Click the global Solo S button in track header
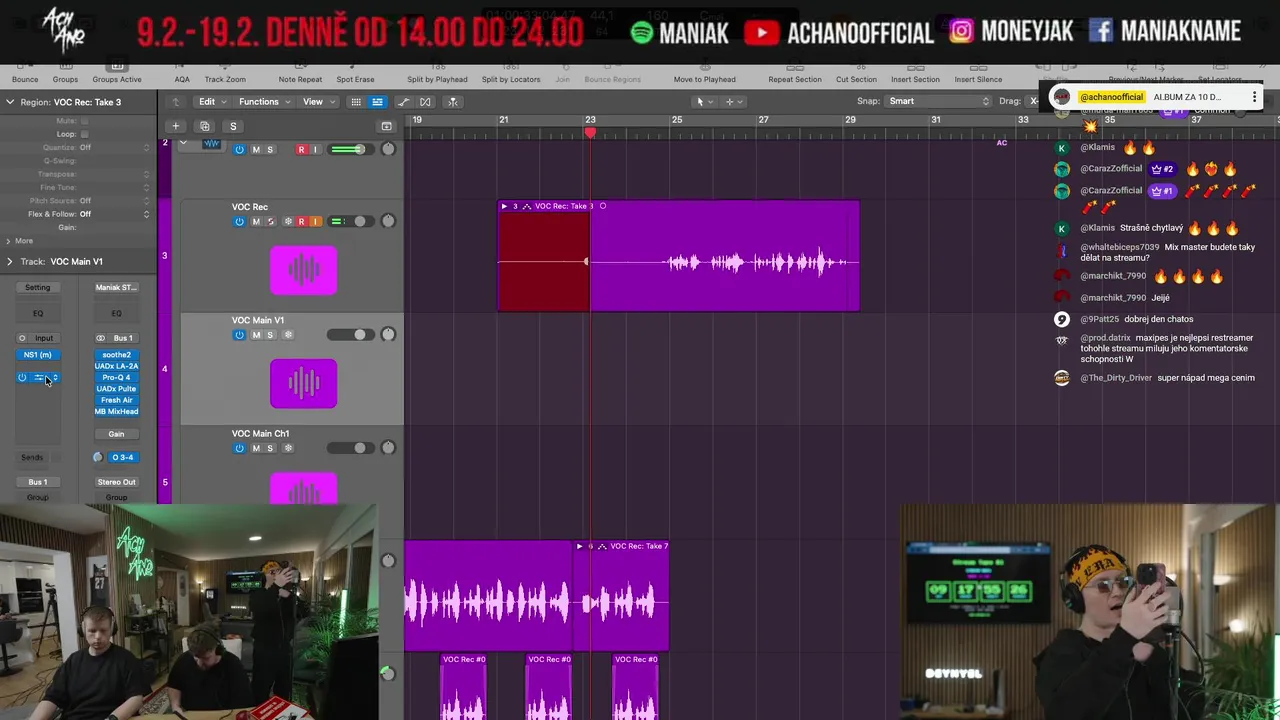 click(233, 126)
